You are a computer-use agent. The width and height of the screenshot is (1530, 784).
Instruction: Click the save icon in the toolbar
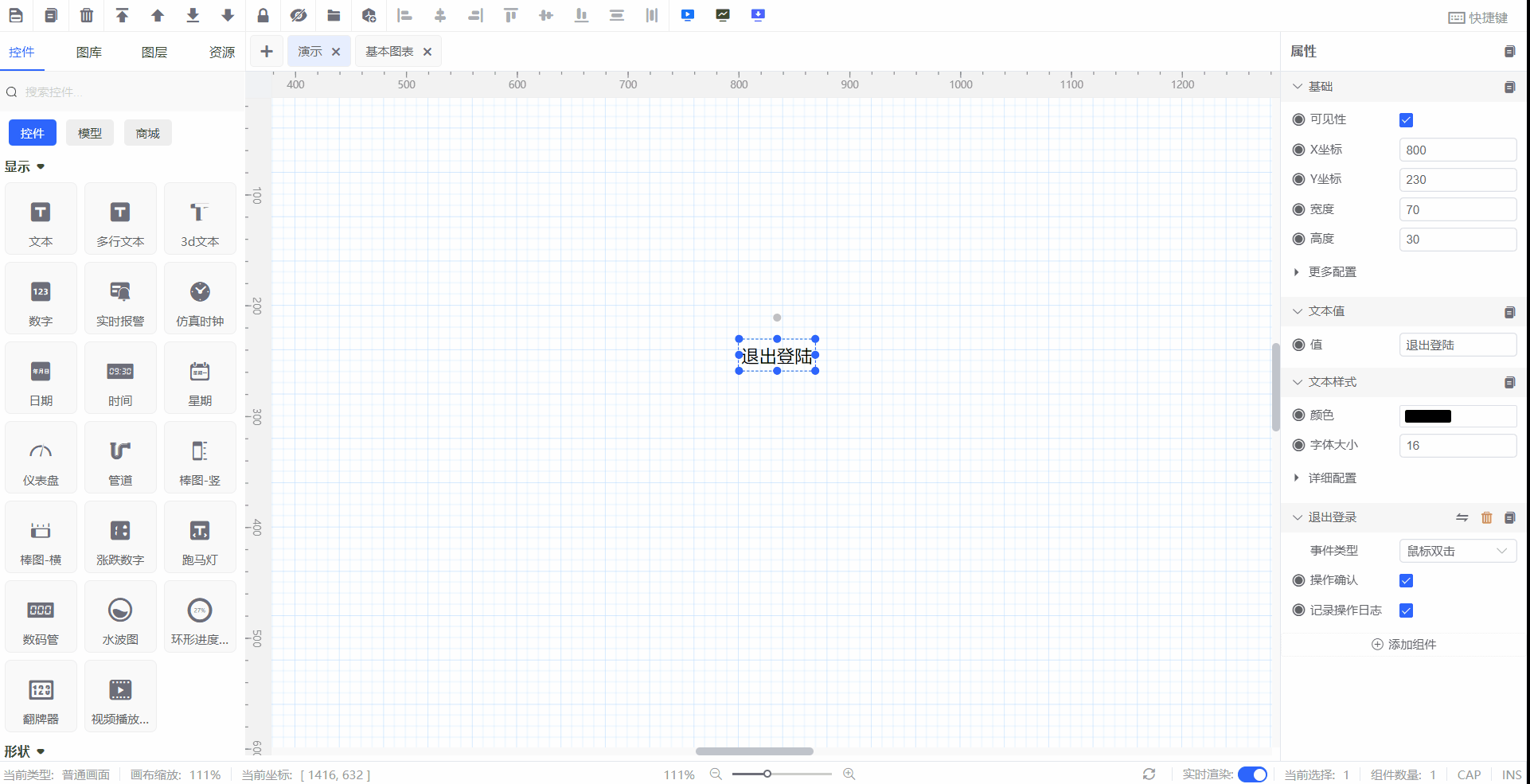click(x=16, y=15)
